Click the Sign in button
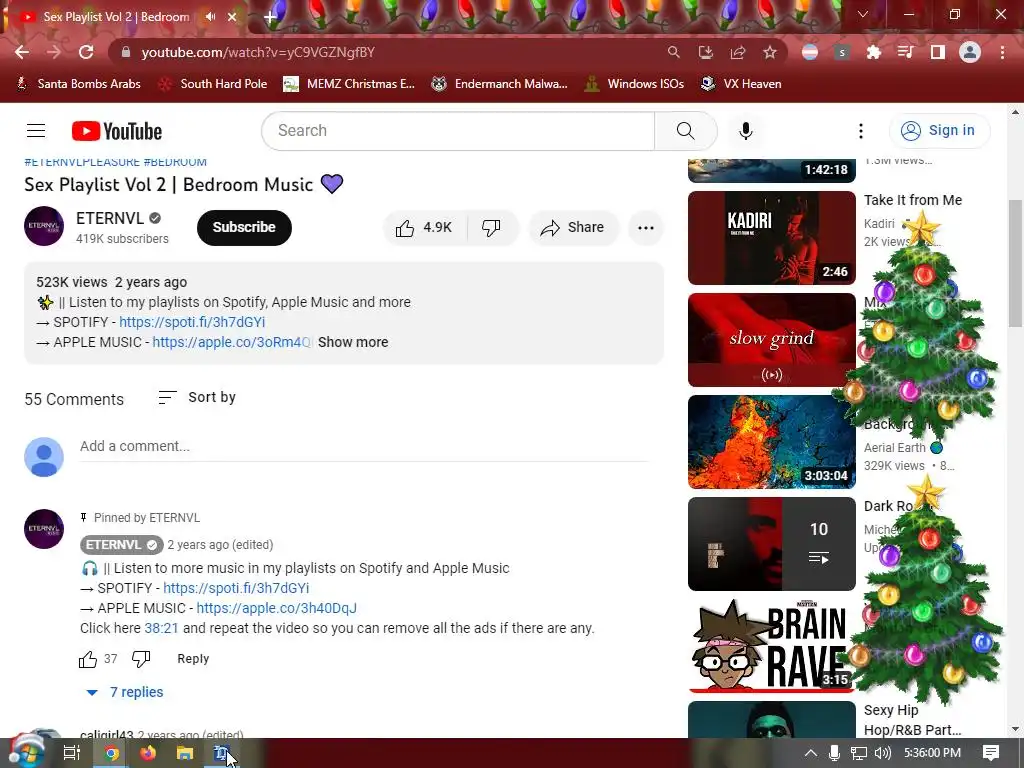 (940, 131)
